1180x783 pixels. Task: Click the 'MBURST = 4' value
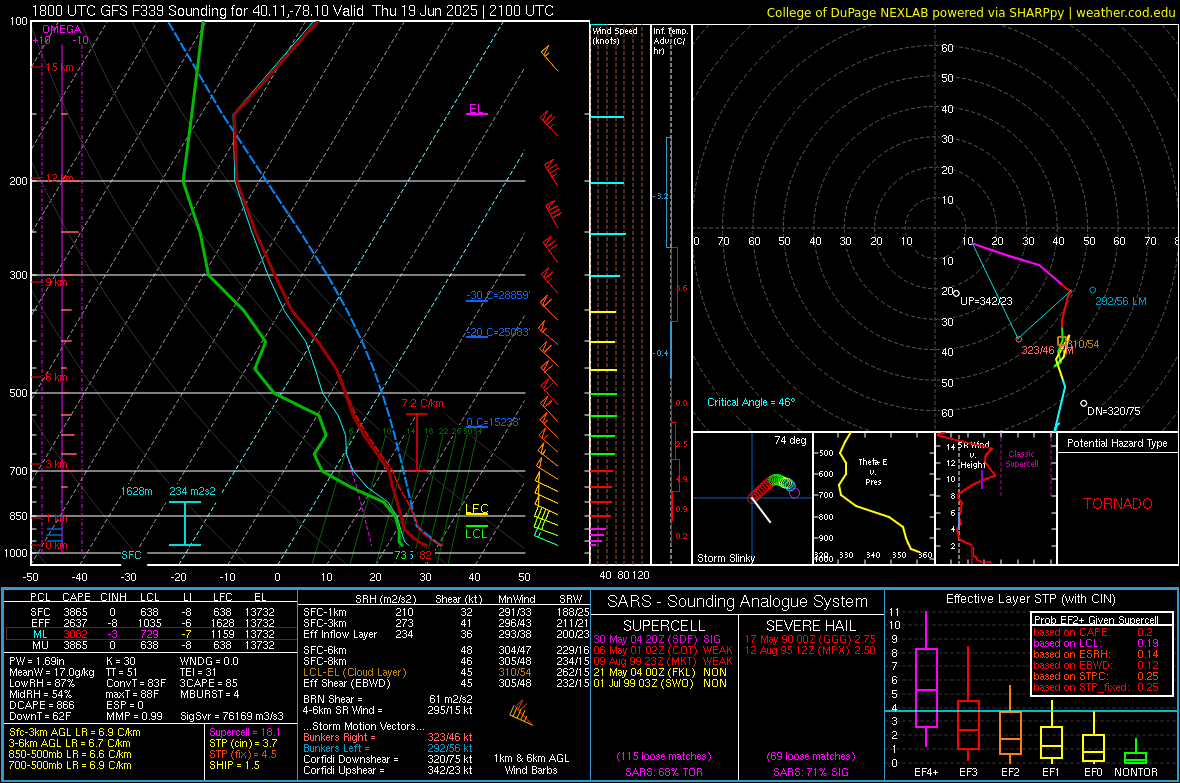click(x=209, y=694)
